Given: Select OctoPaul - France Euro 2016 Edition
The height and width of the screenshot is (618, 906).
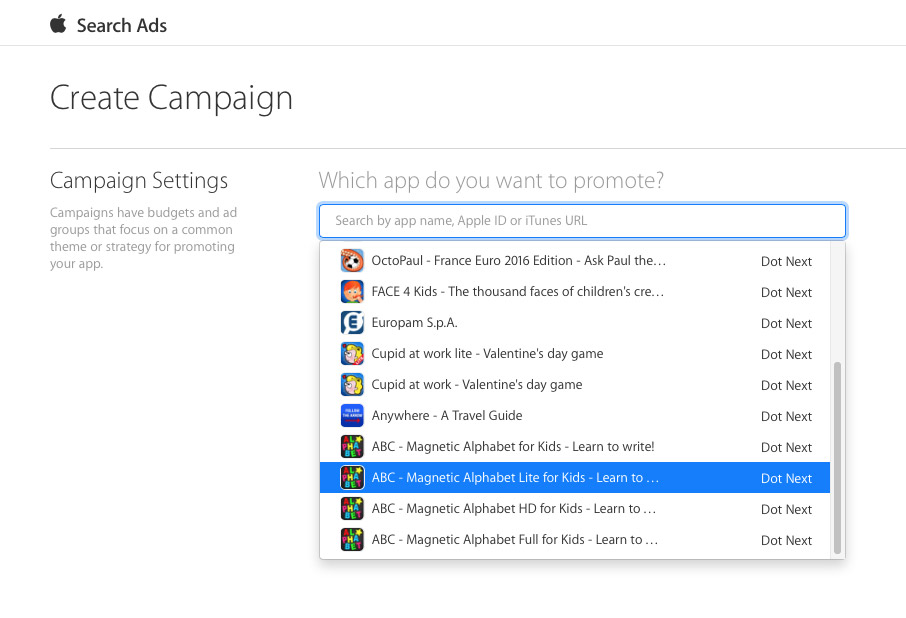Looking at the screenshot, I should tap(518, 260).
